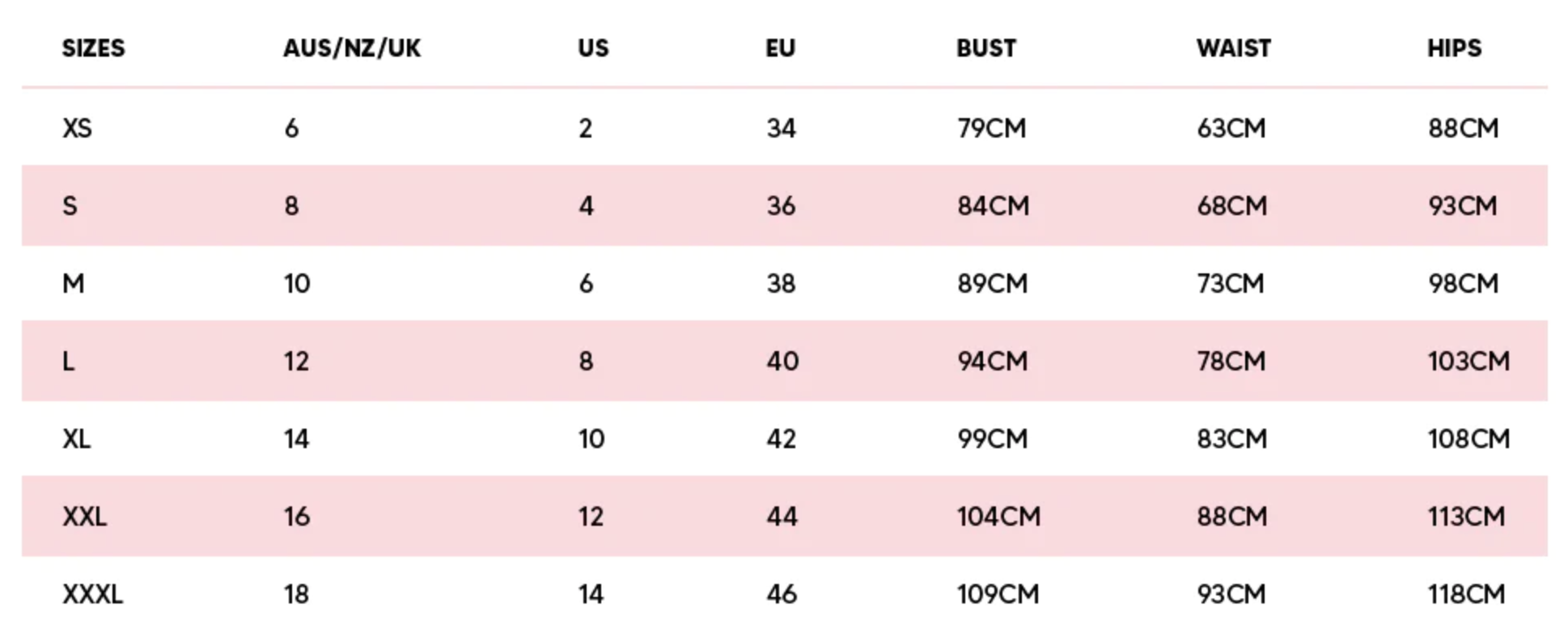Click the 68CM waist measurement
1568x639 pixels.
[x=1231, y=206]
